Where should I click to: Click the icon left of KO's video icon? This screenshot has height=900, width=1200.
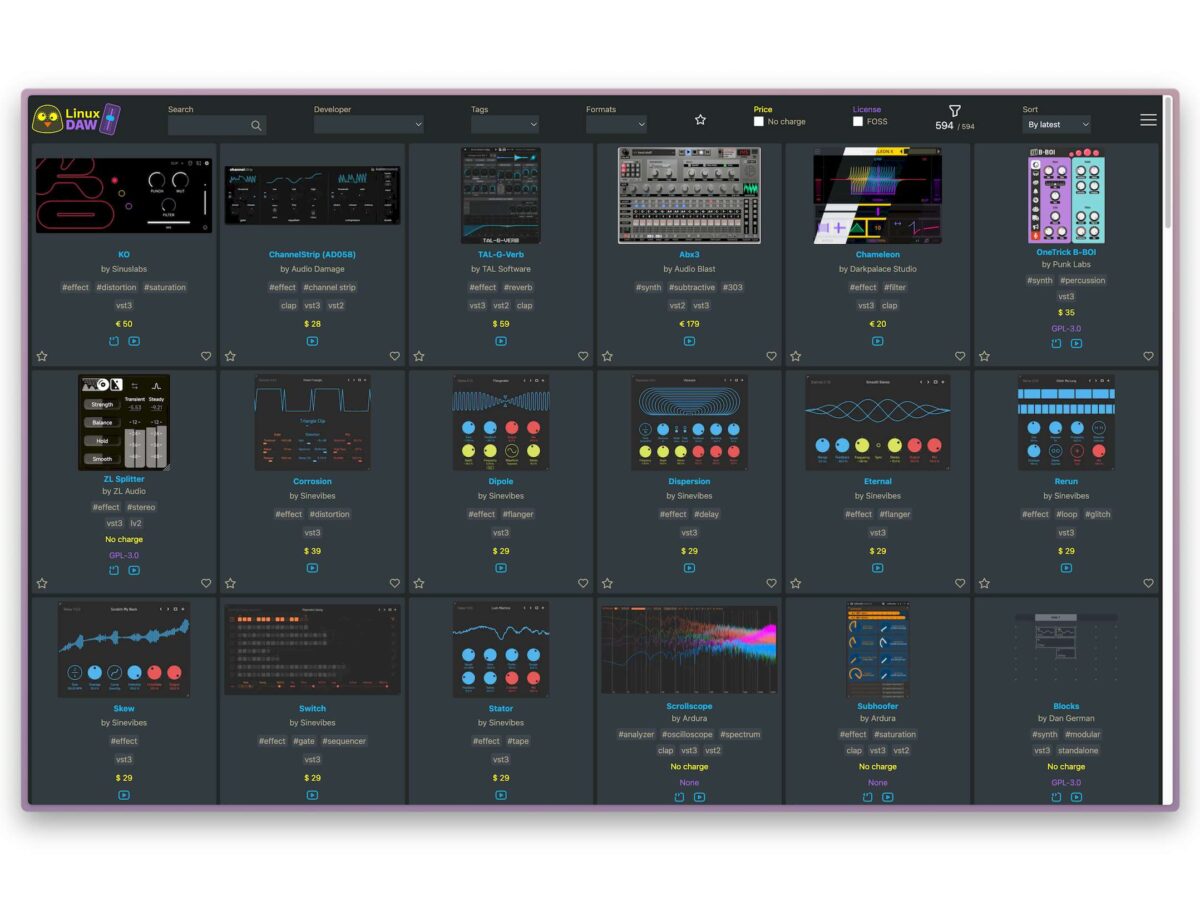[x=114, y=341]
